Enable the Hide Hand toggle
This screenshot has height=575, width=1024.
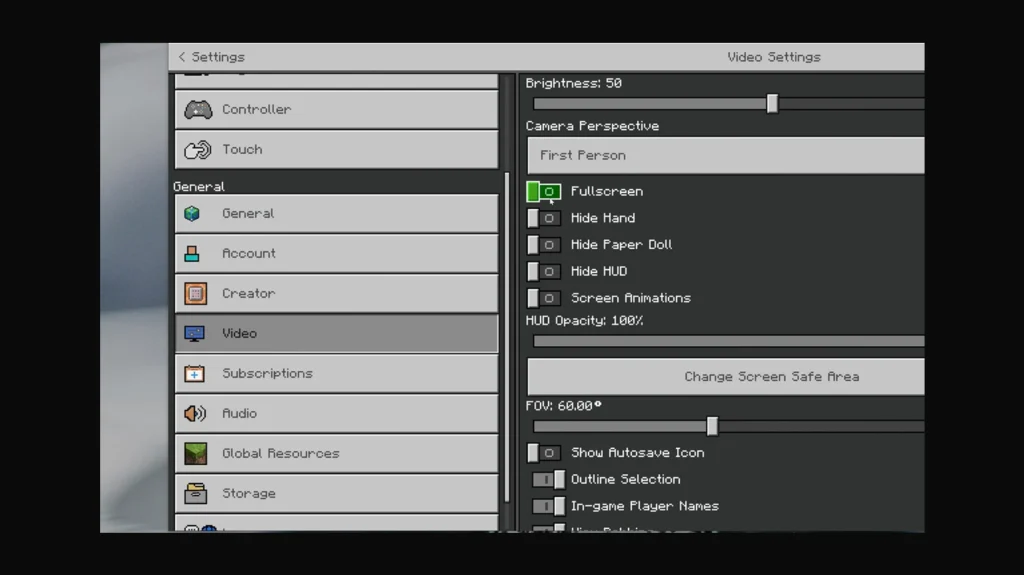(544, 218)
